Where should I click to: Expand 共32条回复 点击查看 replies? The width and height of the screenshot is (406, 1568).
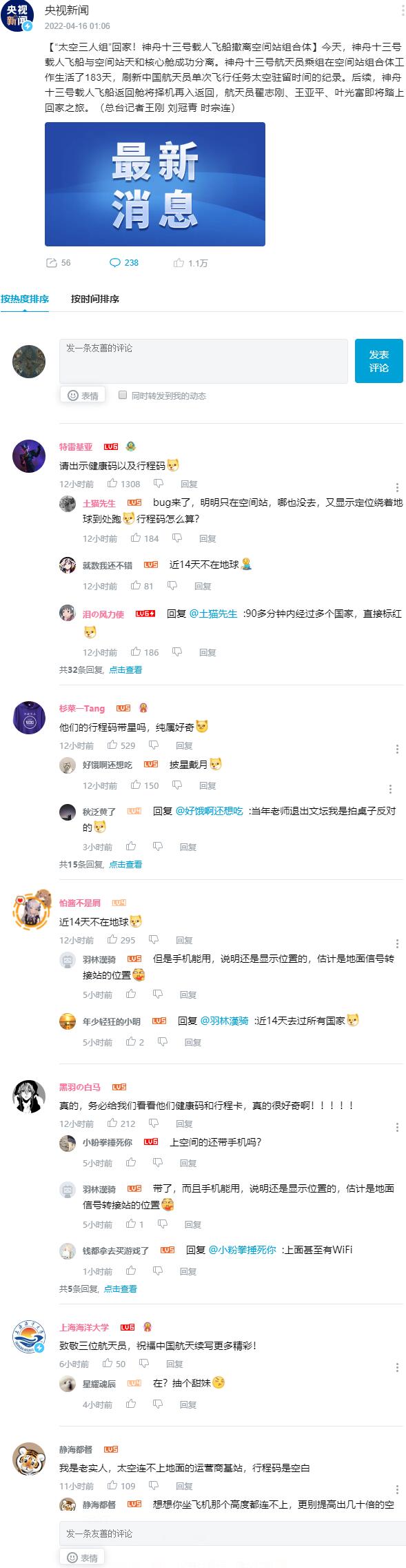[125, 669]
